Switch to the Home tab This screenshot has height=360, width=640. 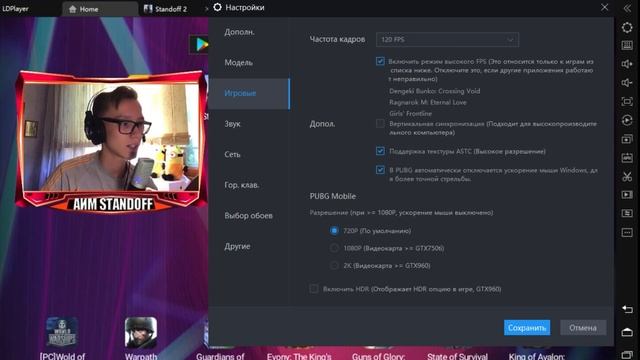click(x=100, y=9)
